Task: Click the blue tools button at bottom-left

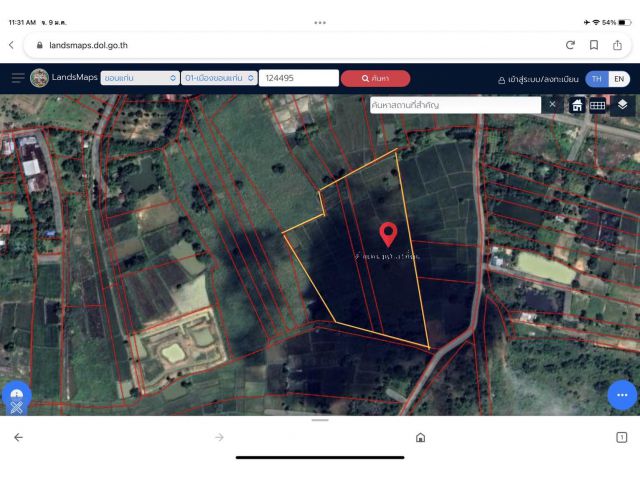Action: 16,398
